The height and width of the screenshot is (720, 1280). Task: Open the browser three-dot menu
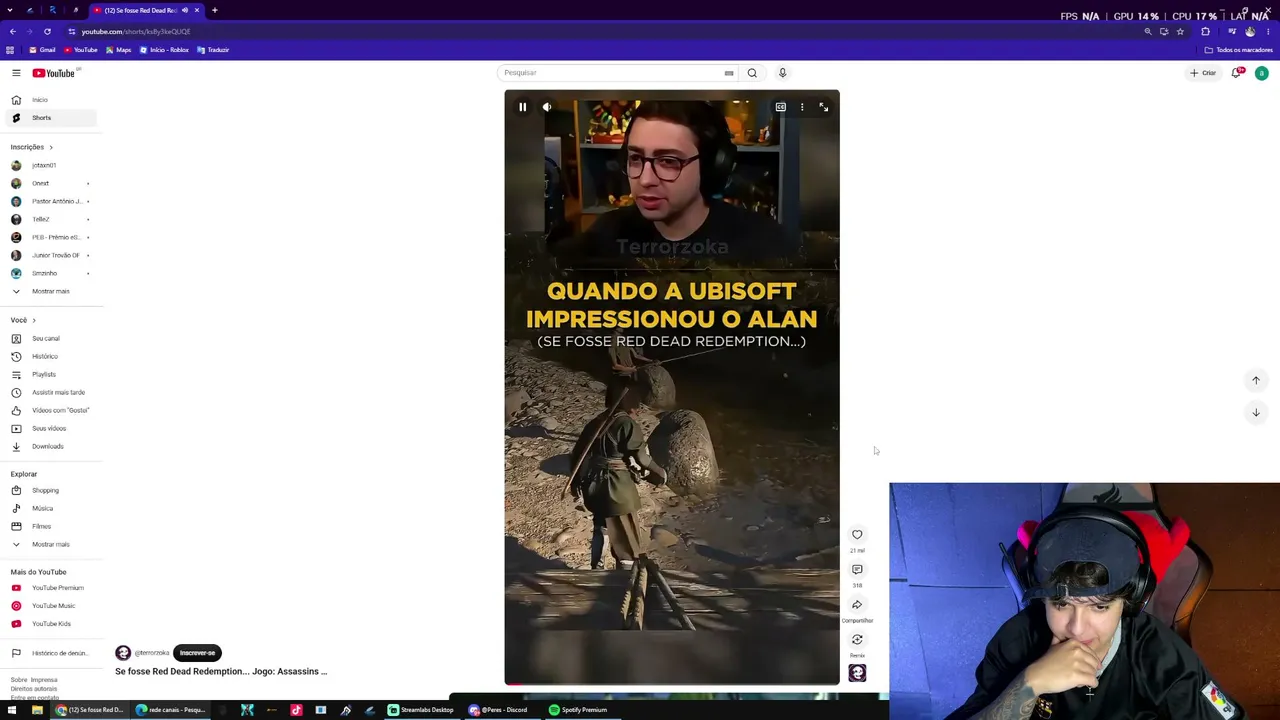[1268, 32]
